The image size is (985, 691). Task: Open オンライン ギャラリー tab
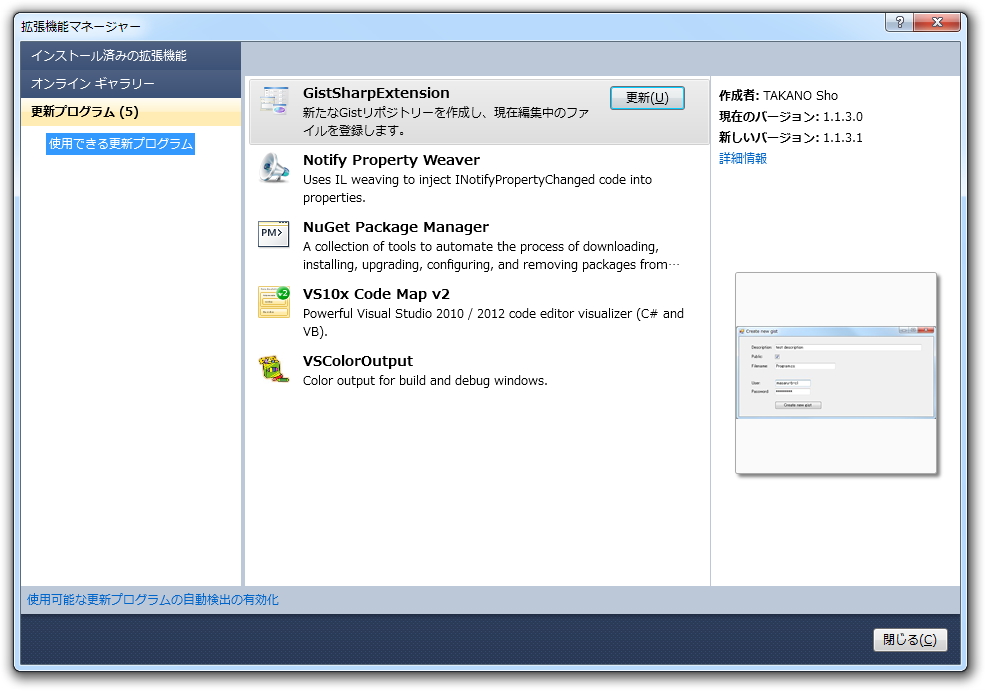131,84
